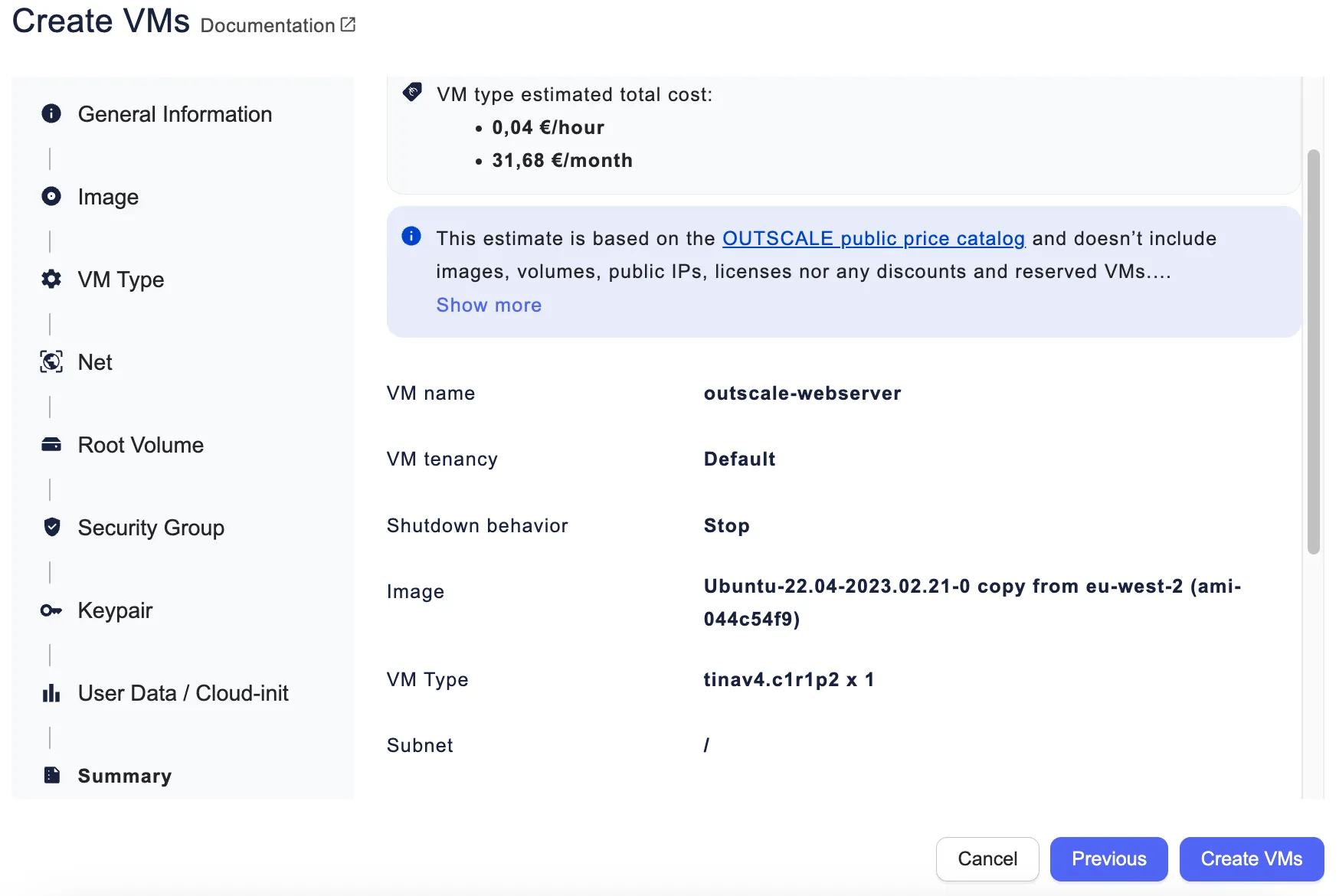Cancel the VM creation

987,858
